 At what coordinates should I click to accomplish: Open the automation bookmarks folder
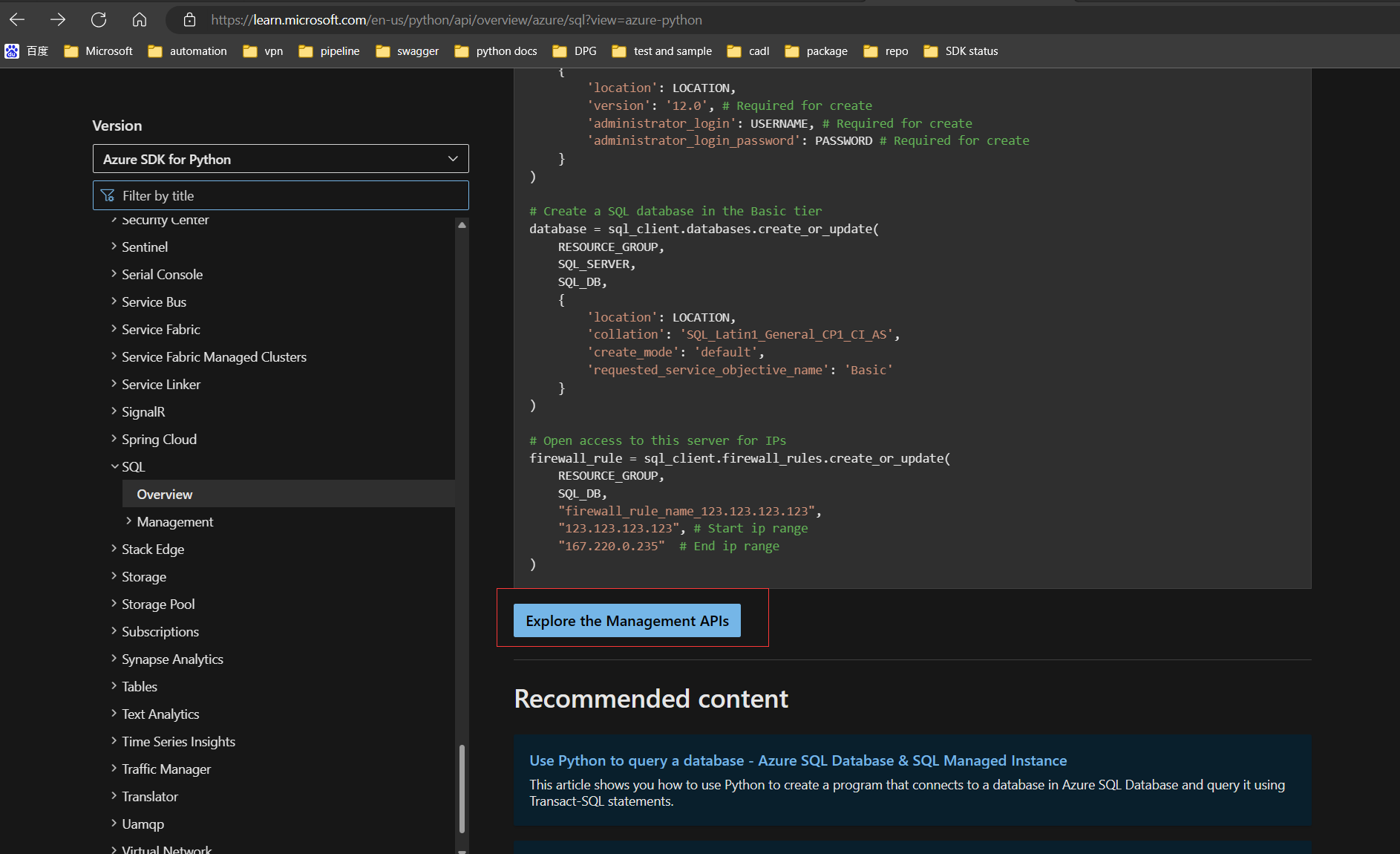pos(188,51)
